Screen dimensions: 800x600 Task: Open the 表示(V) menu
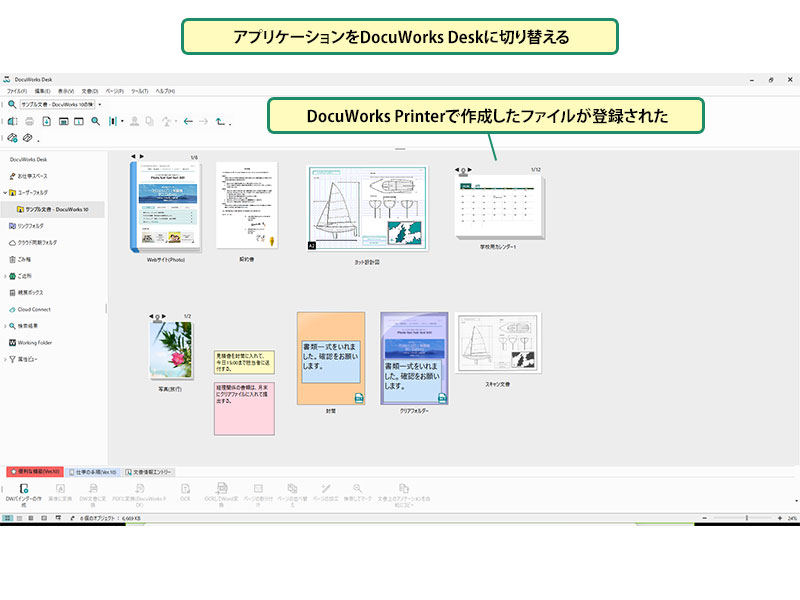(x=66, y=91)
